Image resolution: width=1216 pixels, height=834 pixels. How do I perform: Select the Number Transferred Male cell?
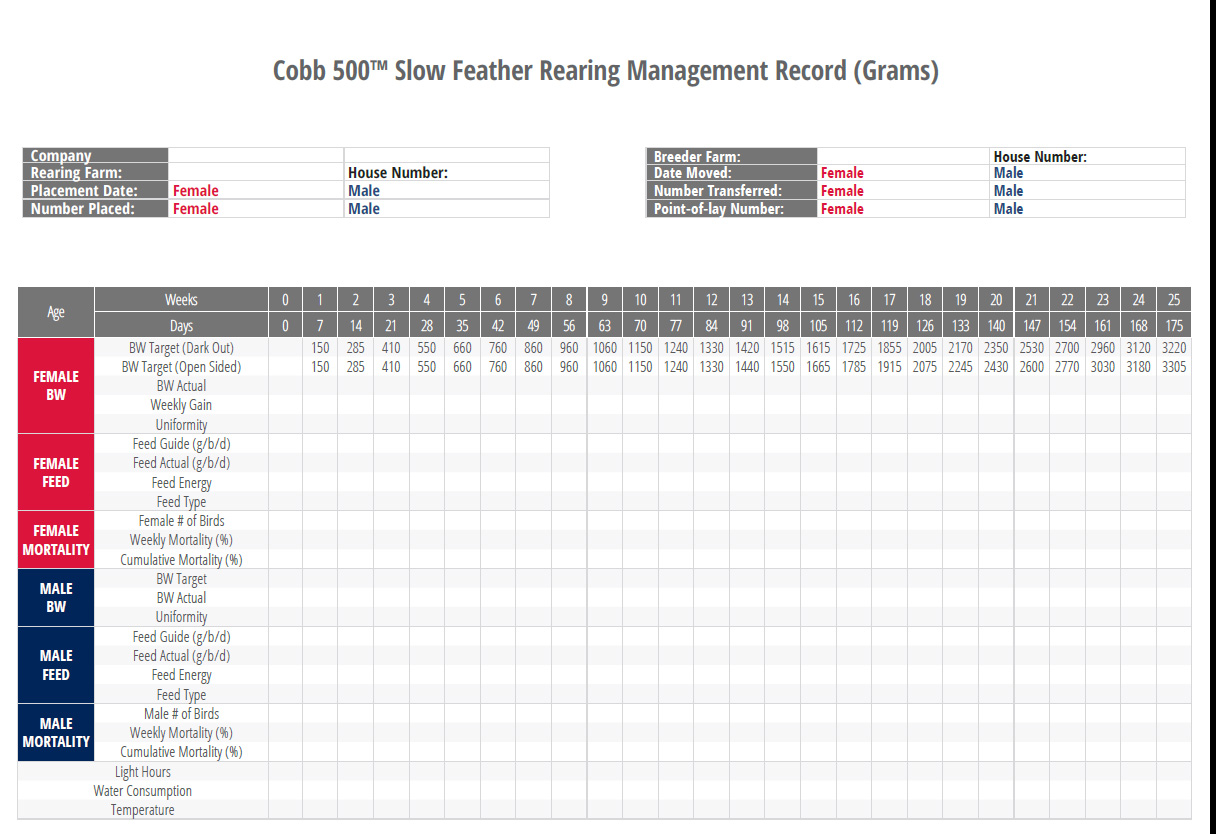1087,191
